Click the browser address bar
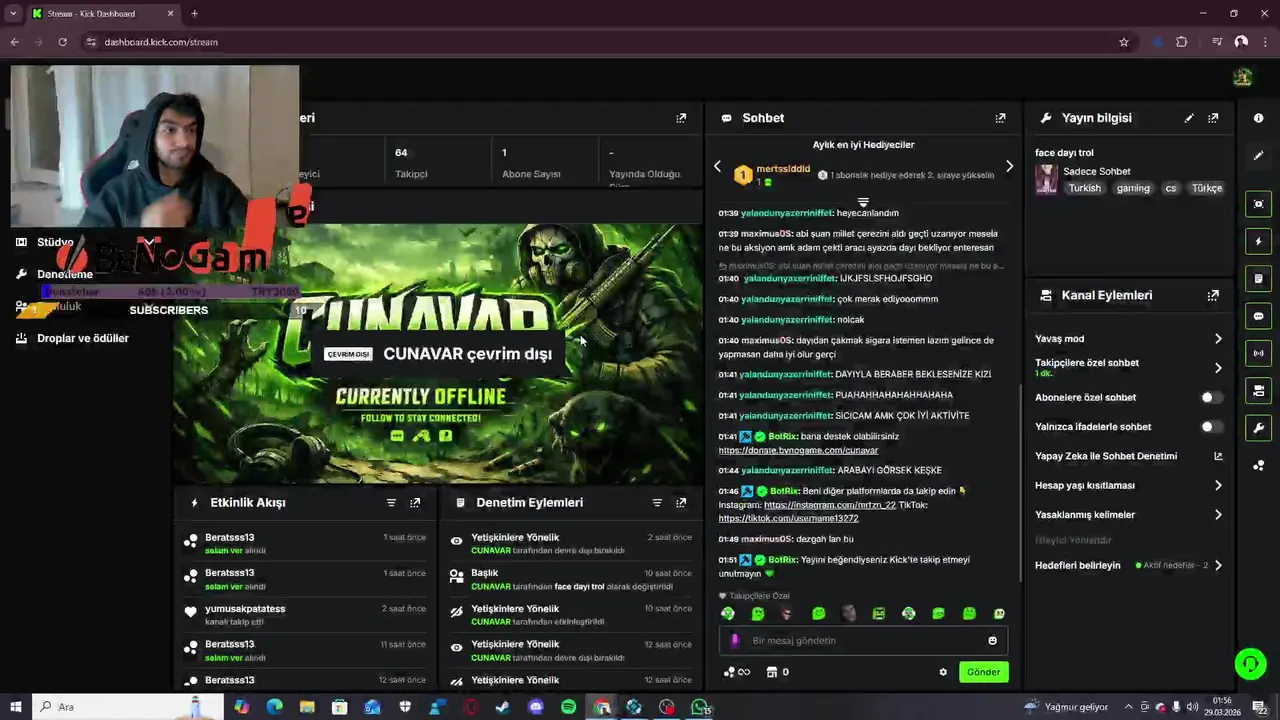1280x720 pixels. coord(600,42)
